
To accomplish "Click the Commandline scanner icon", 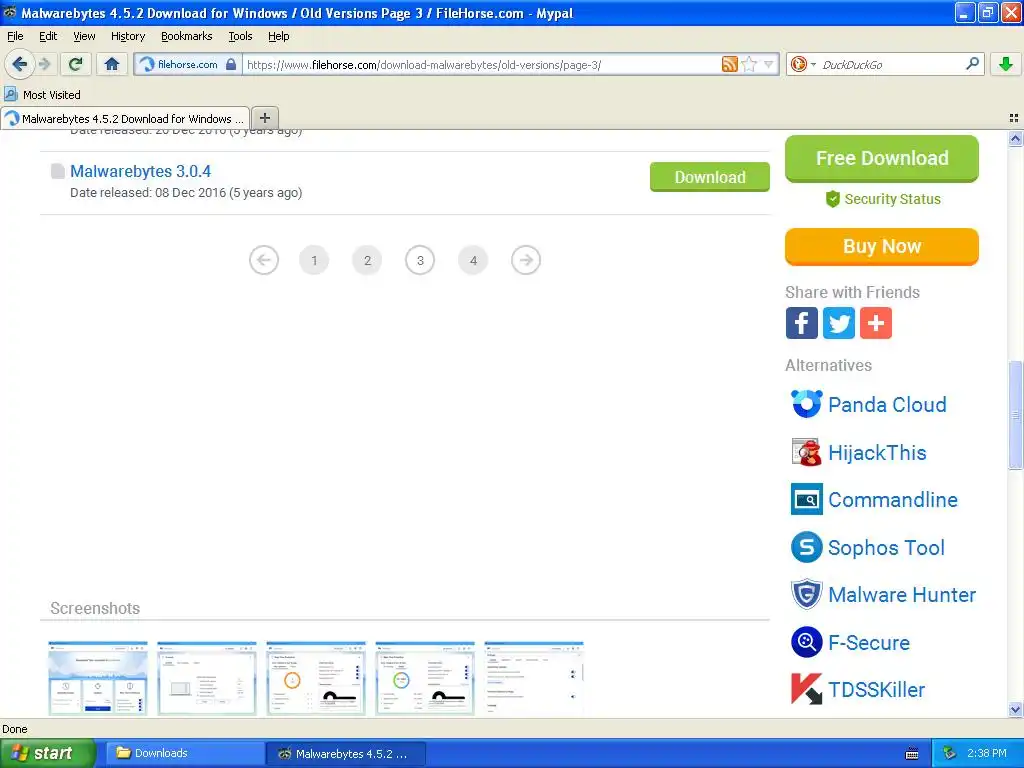I will click(x=806, y=500).
